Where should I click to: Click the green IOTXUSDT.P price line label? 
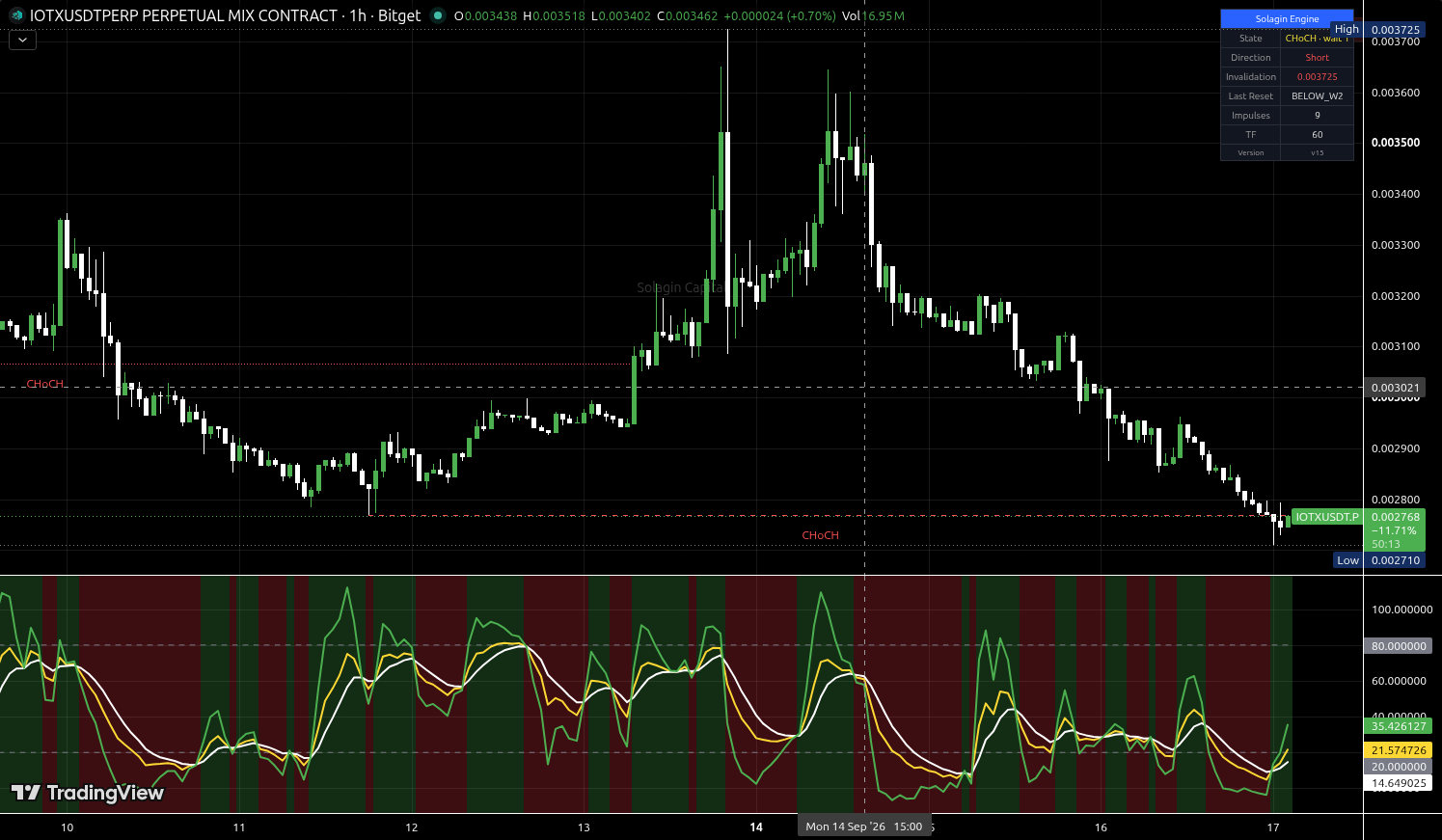coord(1326,517)
